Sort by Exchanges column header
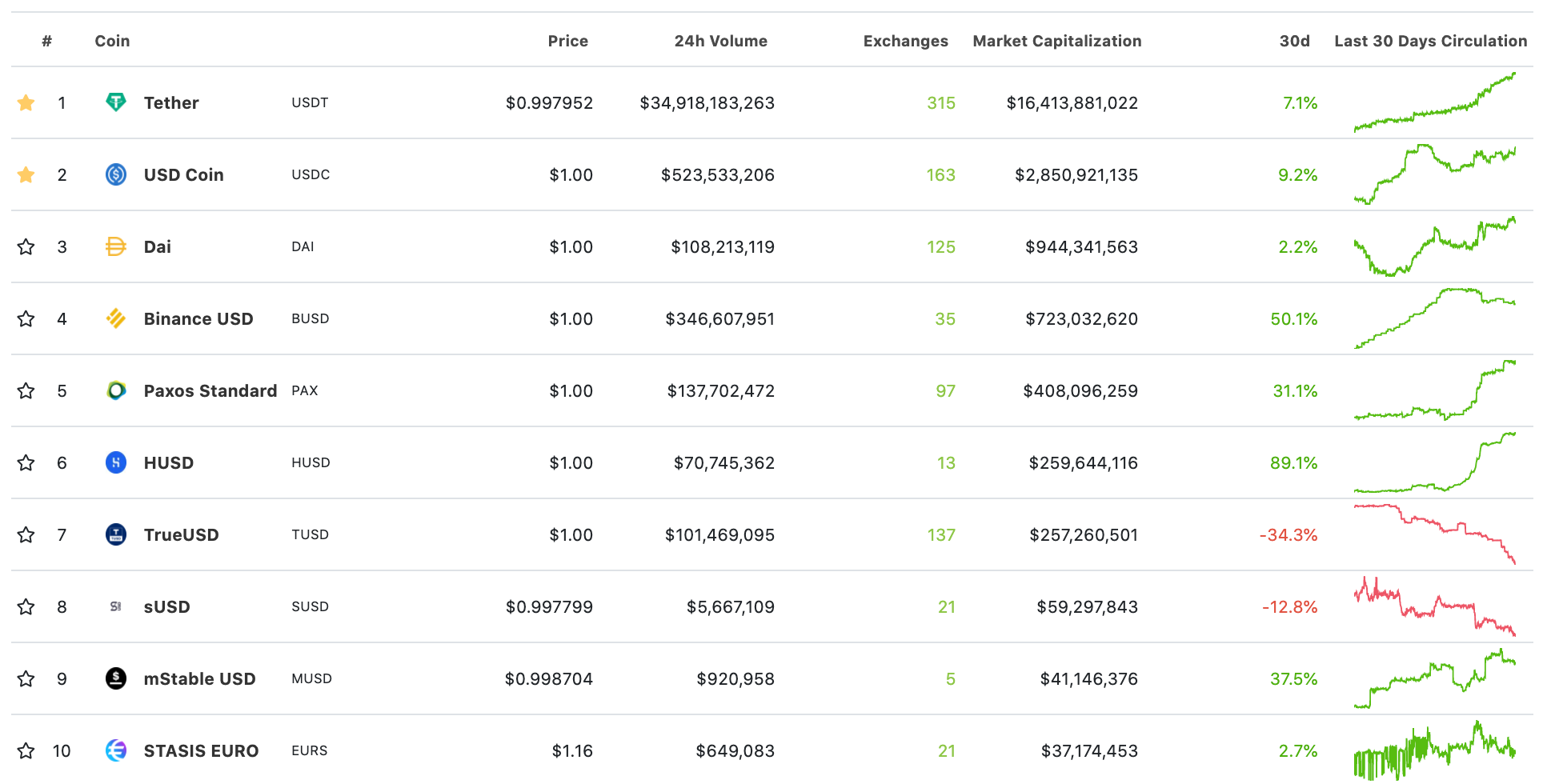The height and width of the screenshot is (784, 1543). click(906, 41)
